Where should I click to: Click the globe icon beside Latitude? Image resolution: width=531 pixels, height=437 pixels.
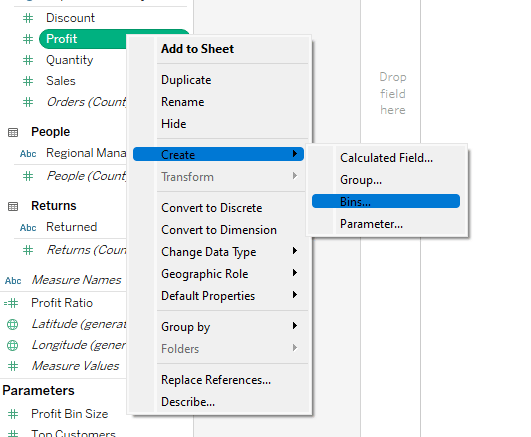pos(13,324)
